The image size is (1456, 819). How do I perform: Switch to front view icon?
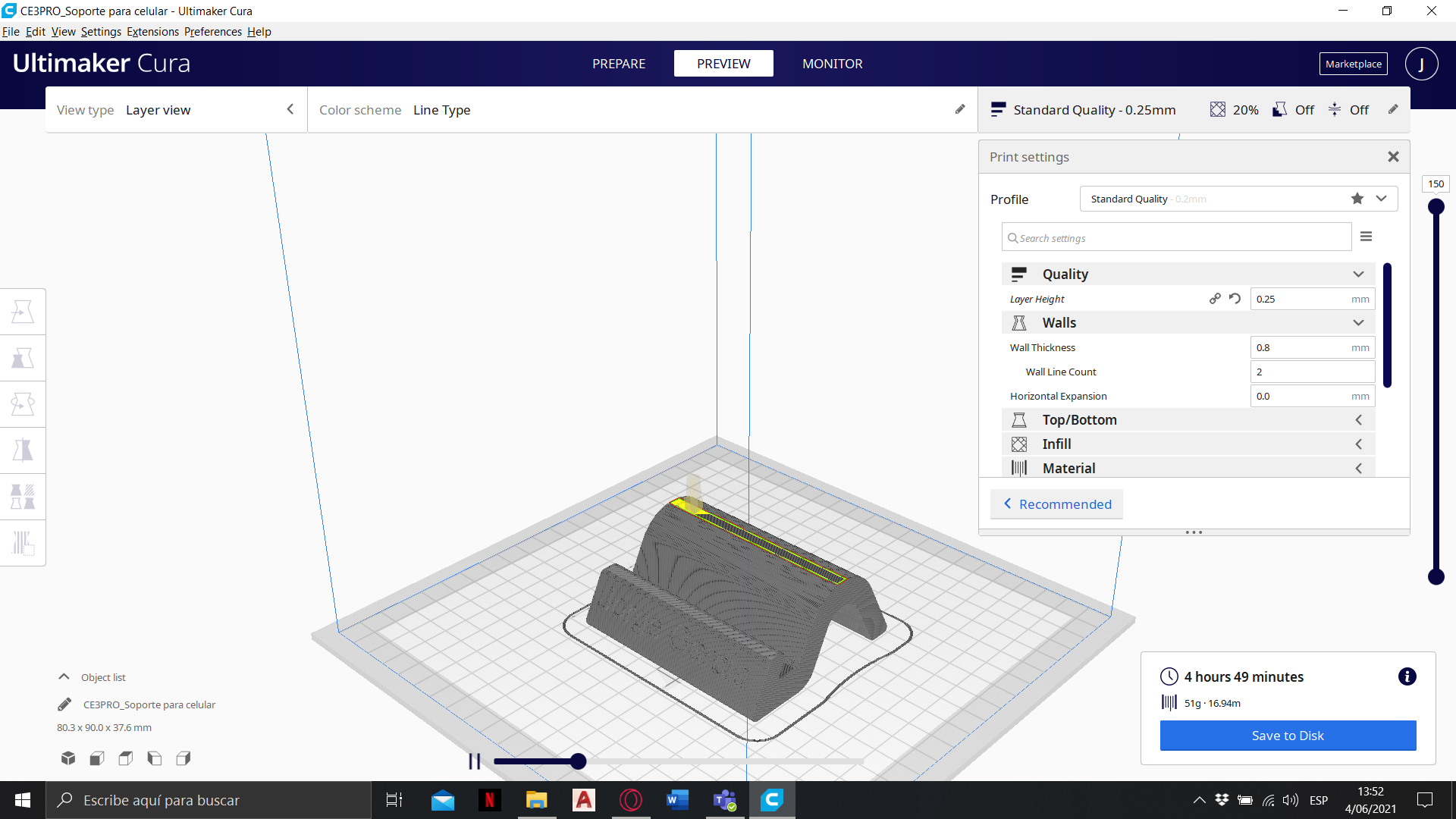[97, 758]
